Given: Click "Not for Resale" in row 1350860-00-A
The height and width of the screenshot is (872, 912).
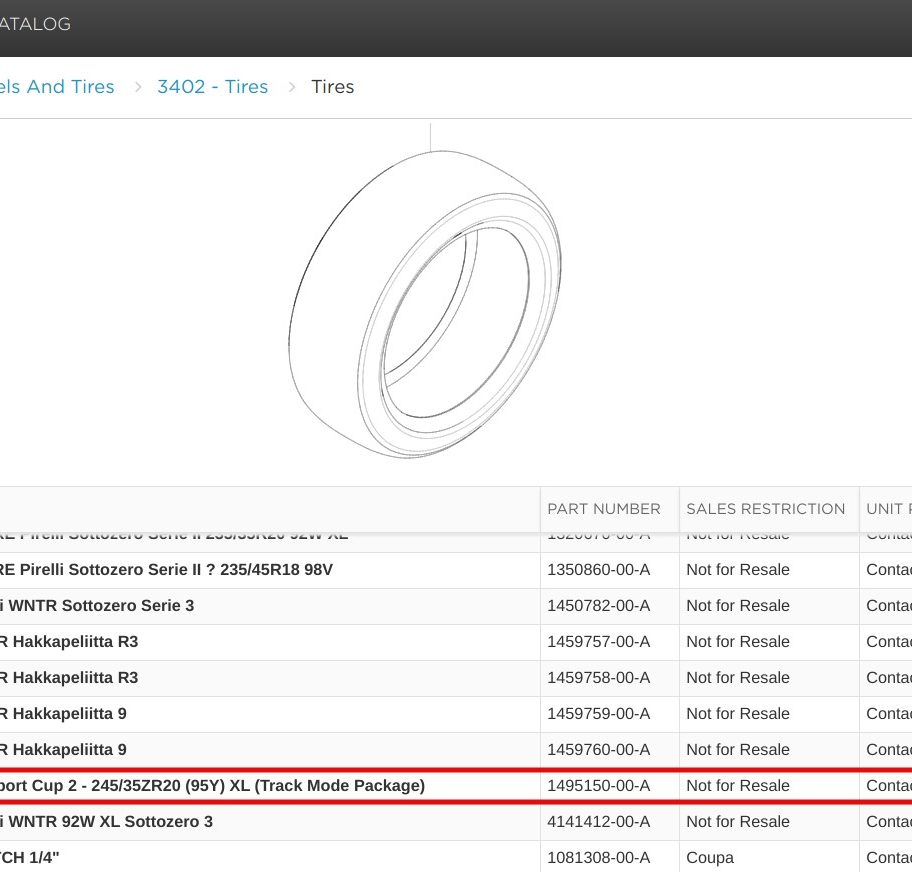Looking at the screenshot, I should [738, 570].
